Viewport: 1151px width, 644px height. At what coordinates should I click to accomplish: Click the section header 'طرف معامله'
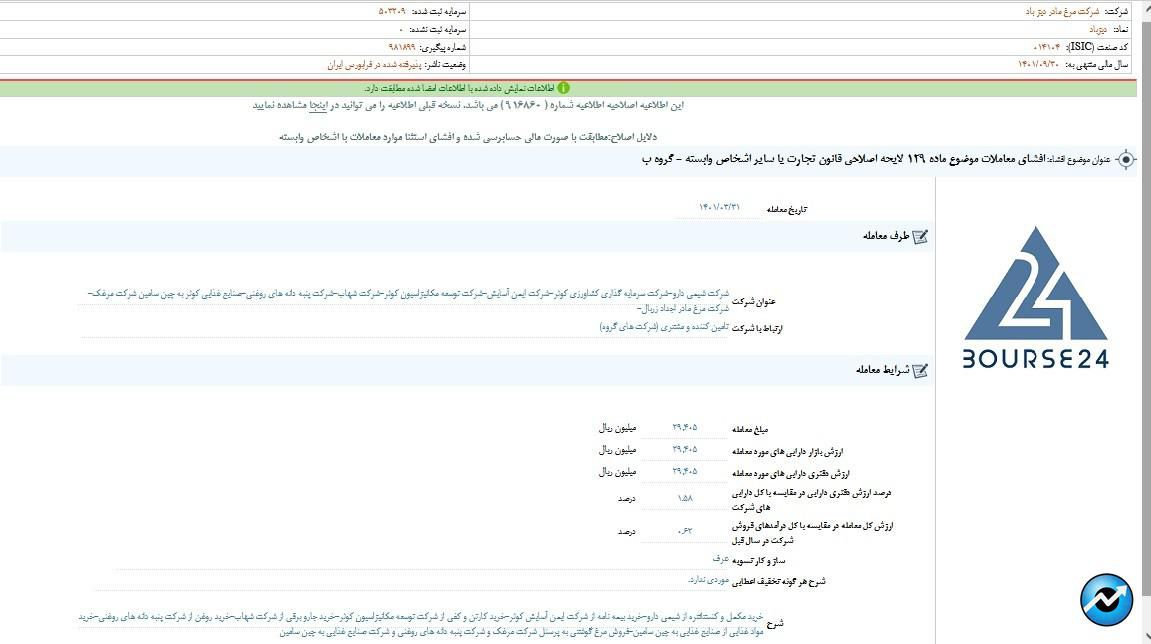(886, 236)
